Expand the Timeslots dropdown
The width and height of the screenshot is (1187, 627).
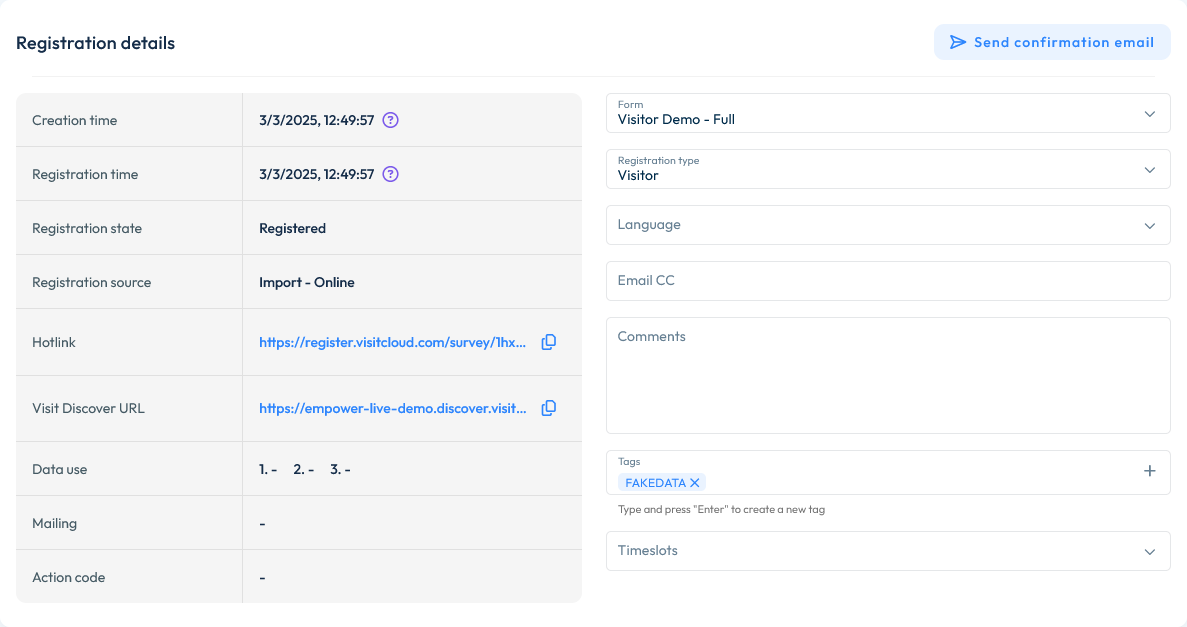pos(888,550)
